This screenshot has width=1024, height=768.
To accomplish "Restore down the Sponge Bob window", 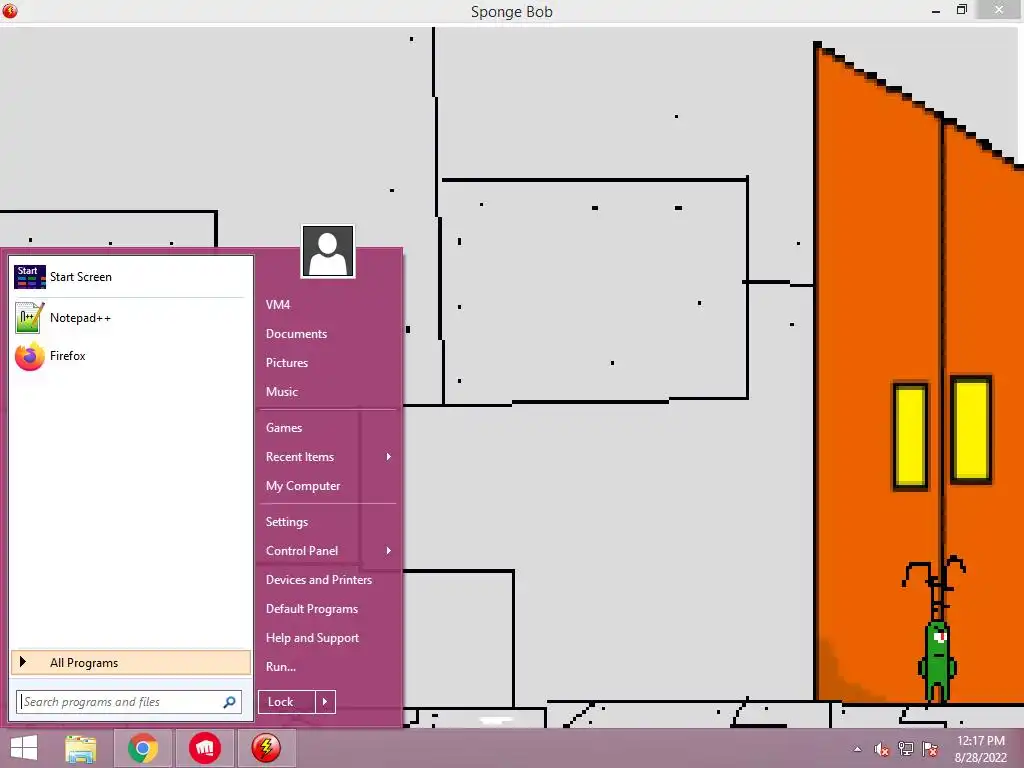I will point(962,10).
